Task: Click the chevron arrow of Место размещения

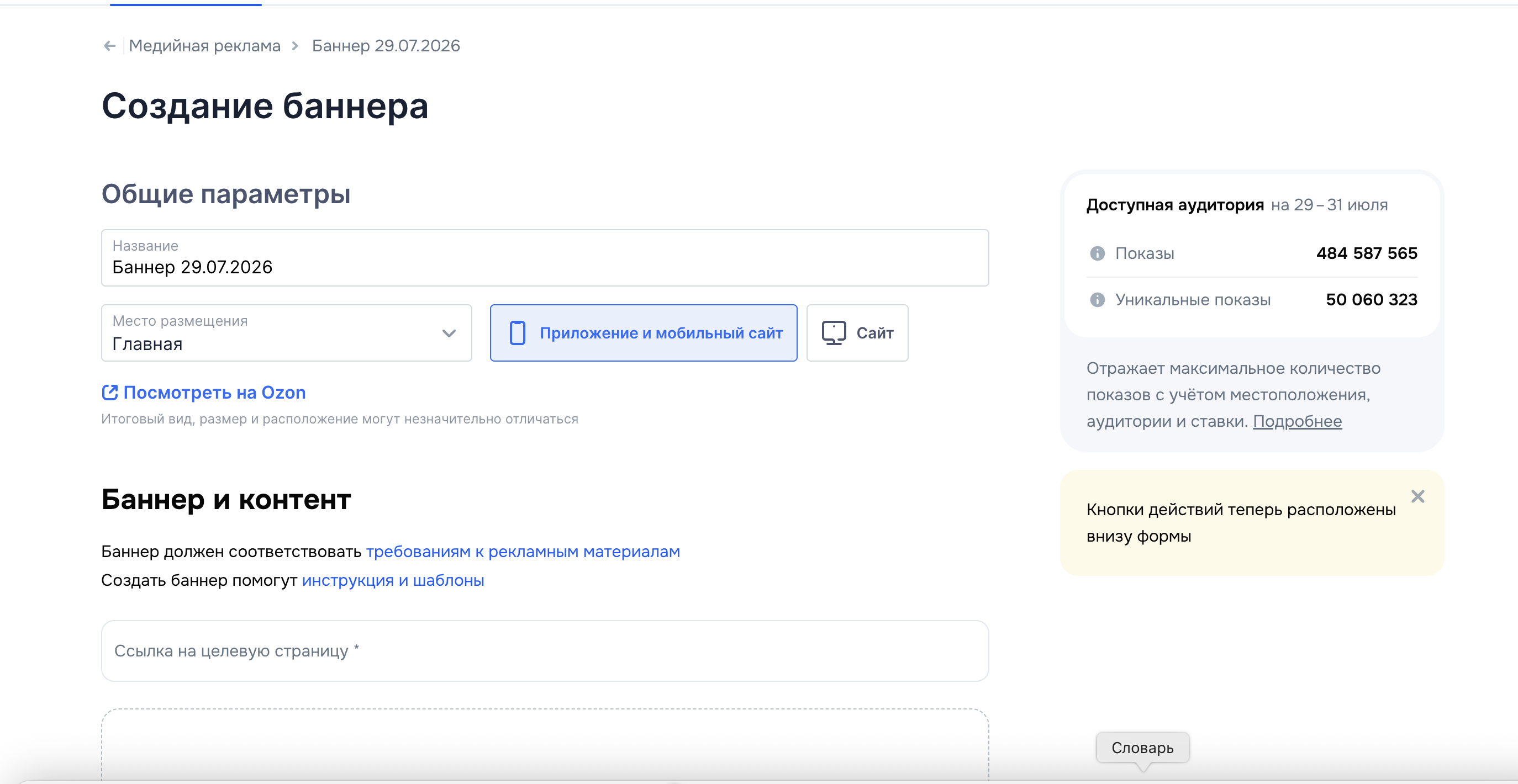Action: click(449, 333)
